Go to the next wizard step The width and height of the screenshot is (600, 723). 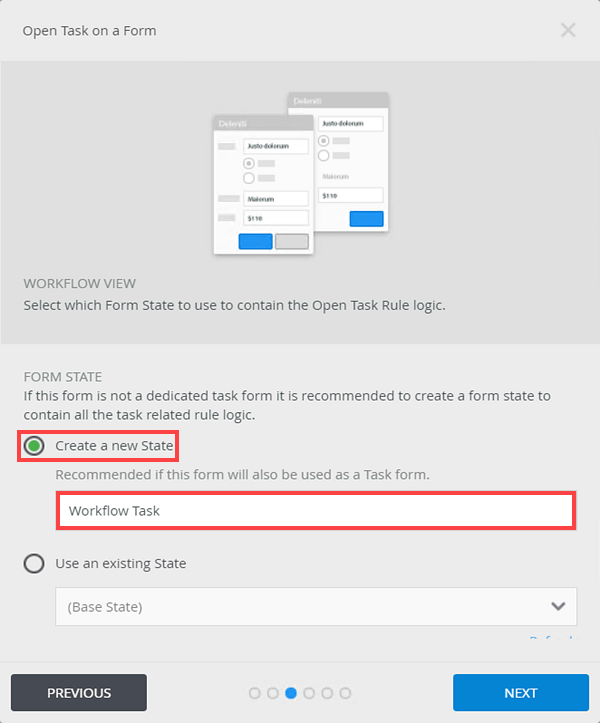tap(521, 693)
